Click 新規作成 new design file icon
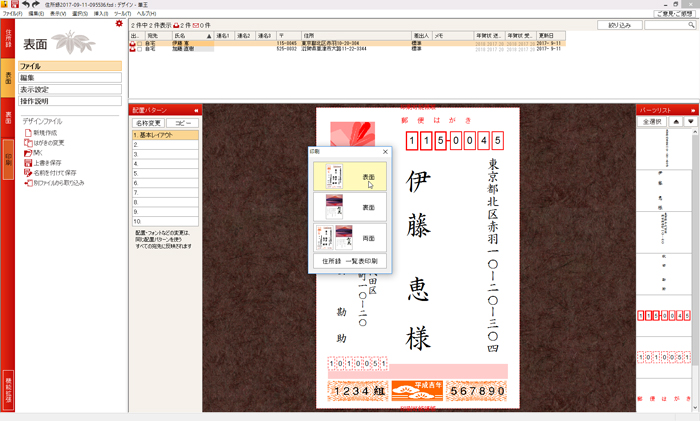Screen dimensions: 700x421 pyautogui.click(x=27, y=132)
